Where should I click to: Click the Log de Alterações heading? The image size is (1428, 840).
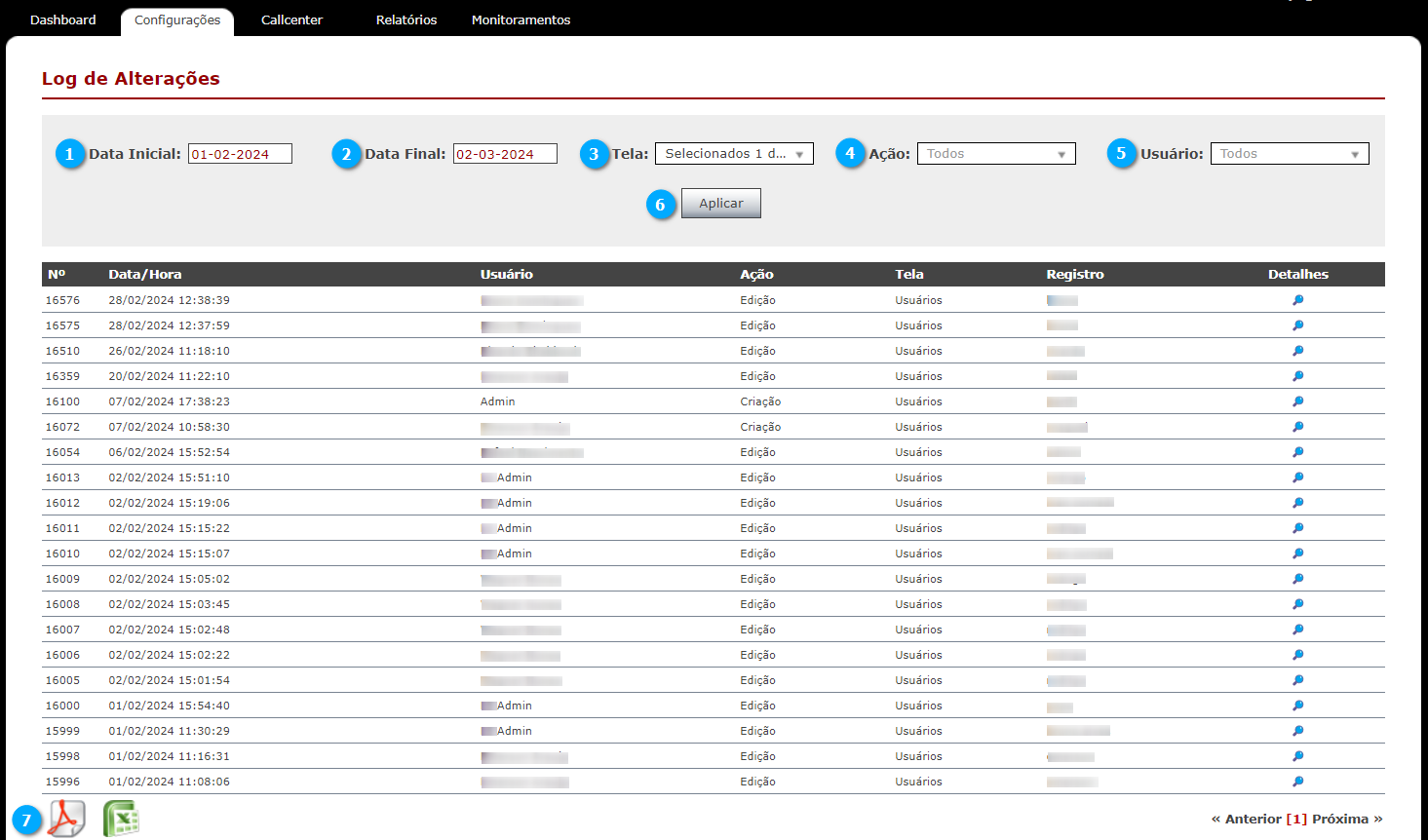click(x=131, y=79)
